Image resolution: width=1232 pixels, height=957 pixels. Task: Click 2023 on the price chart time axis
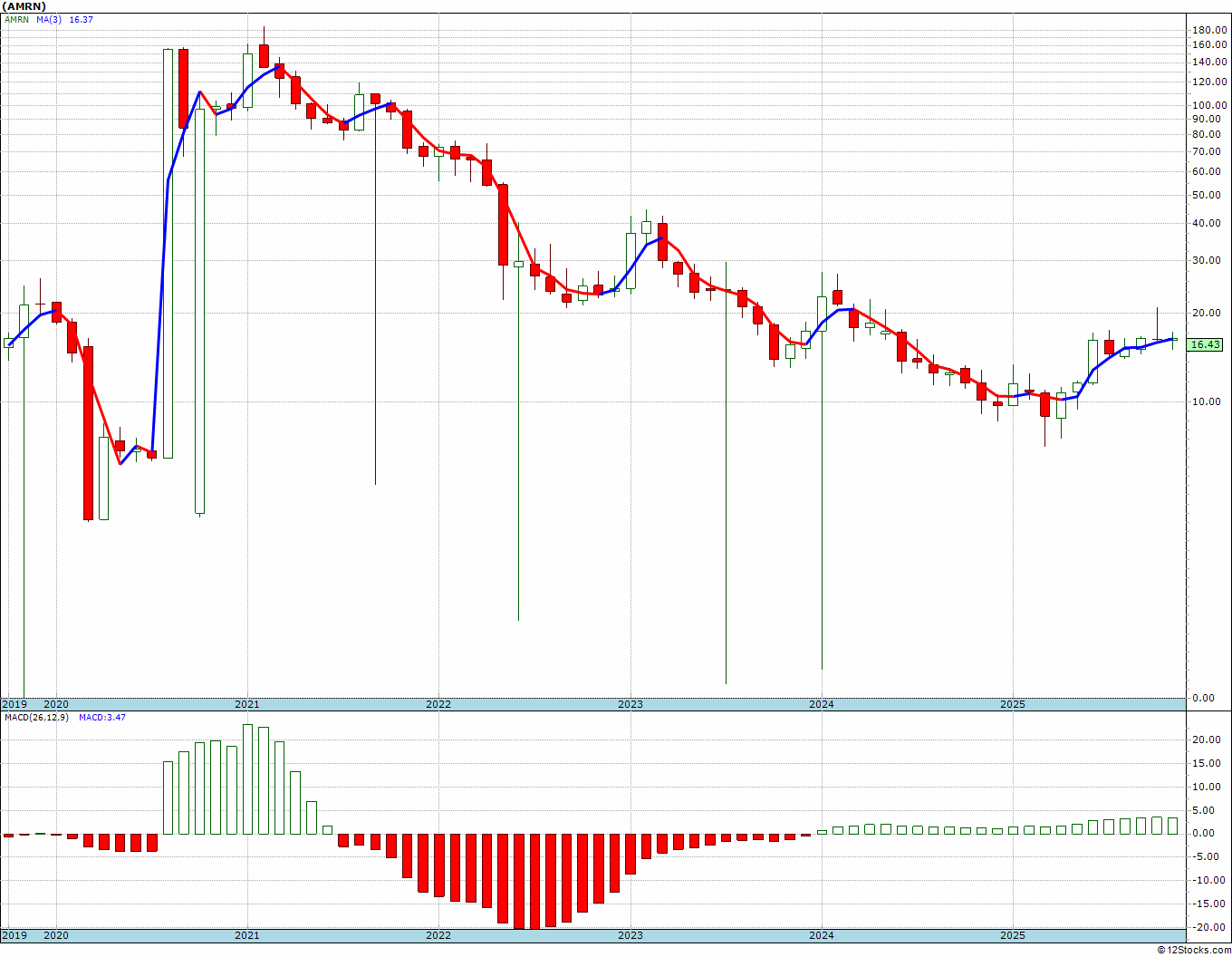[x=630, y=704]
